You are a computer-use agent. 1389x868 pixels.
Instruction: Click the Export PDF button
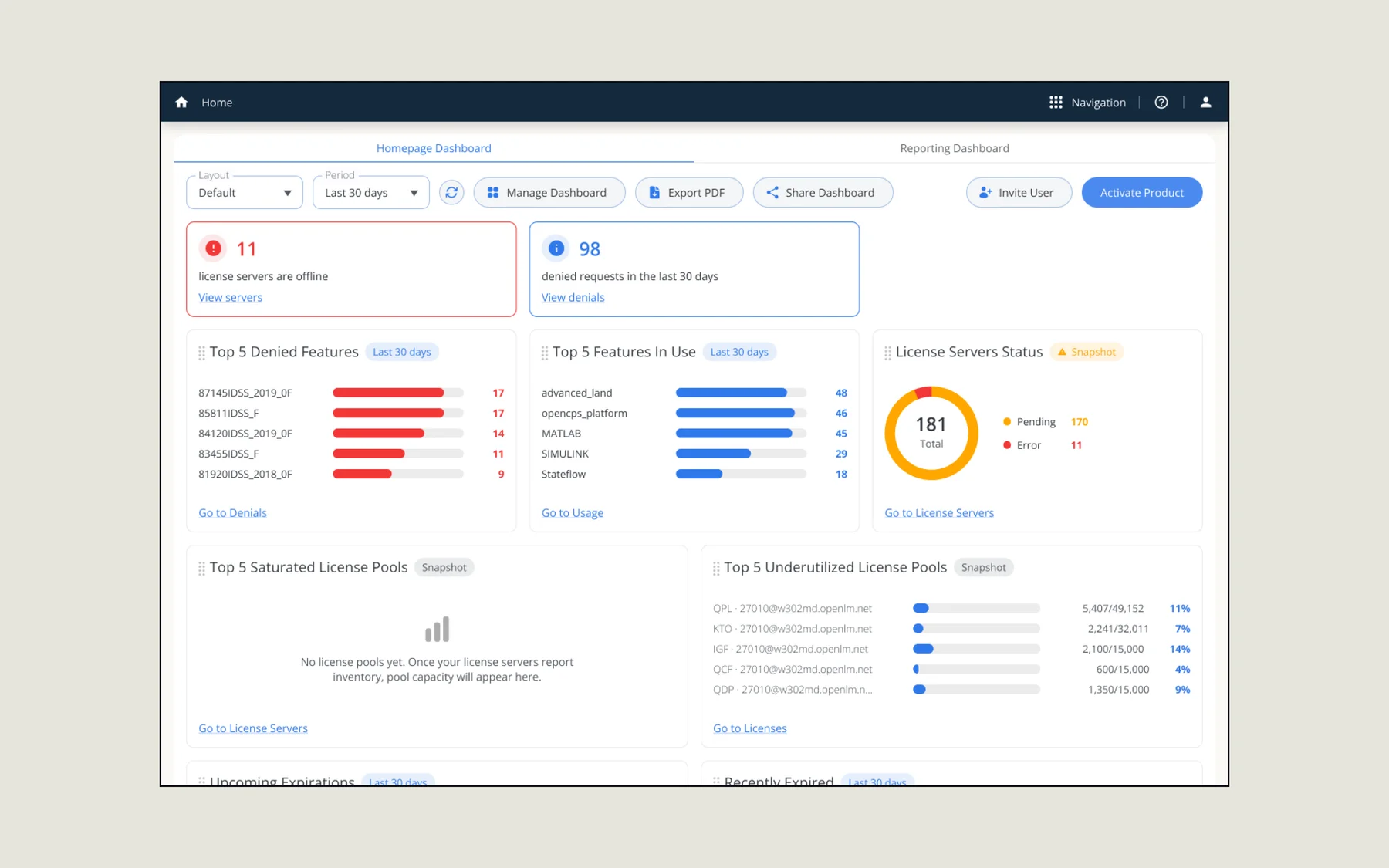[x=689, y=192]
